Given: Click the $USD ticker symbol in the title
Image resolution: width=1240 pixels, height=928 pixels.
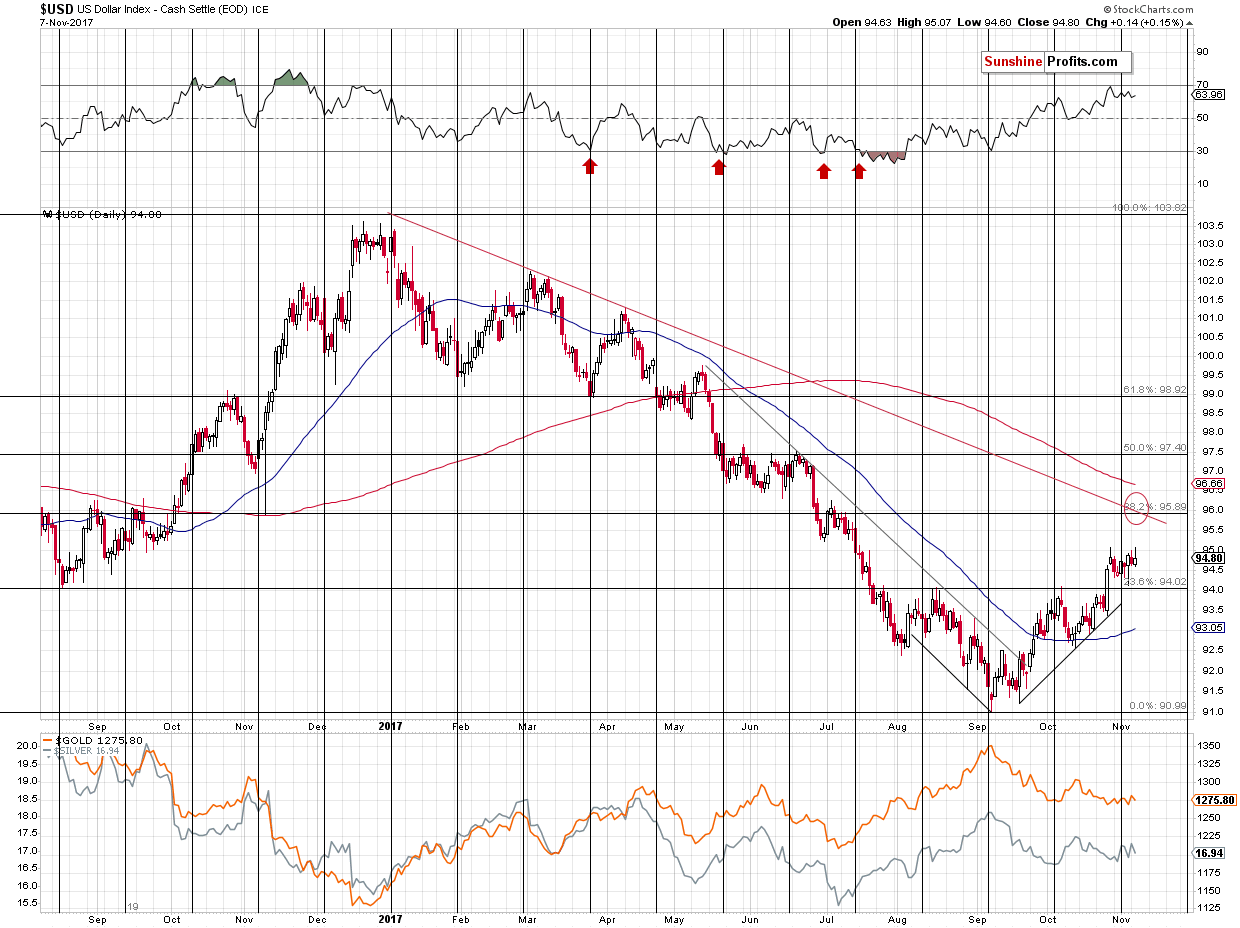Looking at the screenshot, I should tap(59, 8).
